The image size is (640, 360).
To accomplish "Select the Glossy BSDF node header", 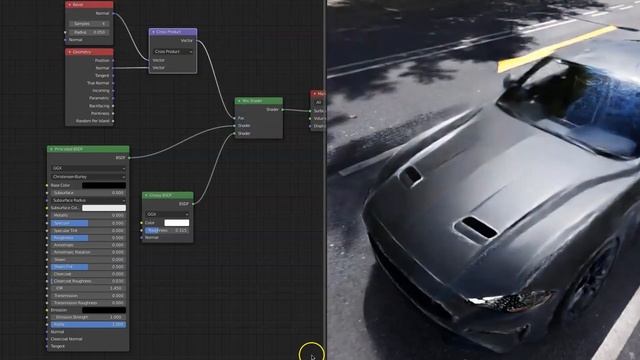I will (x=168, y=196).
